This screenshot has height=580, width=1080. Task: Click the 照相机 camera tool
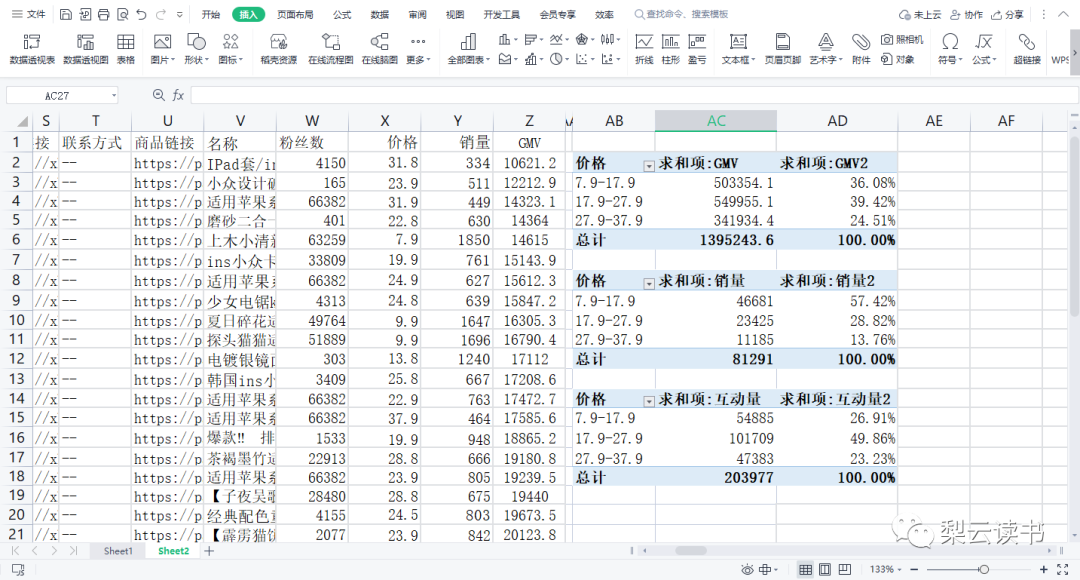point(902,40)
